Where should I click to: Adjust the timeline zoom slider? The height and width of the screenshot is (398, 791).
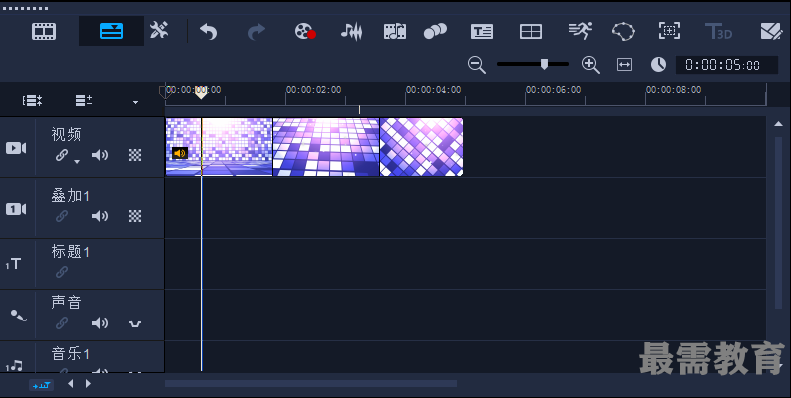point(544,64)
